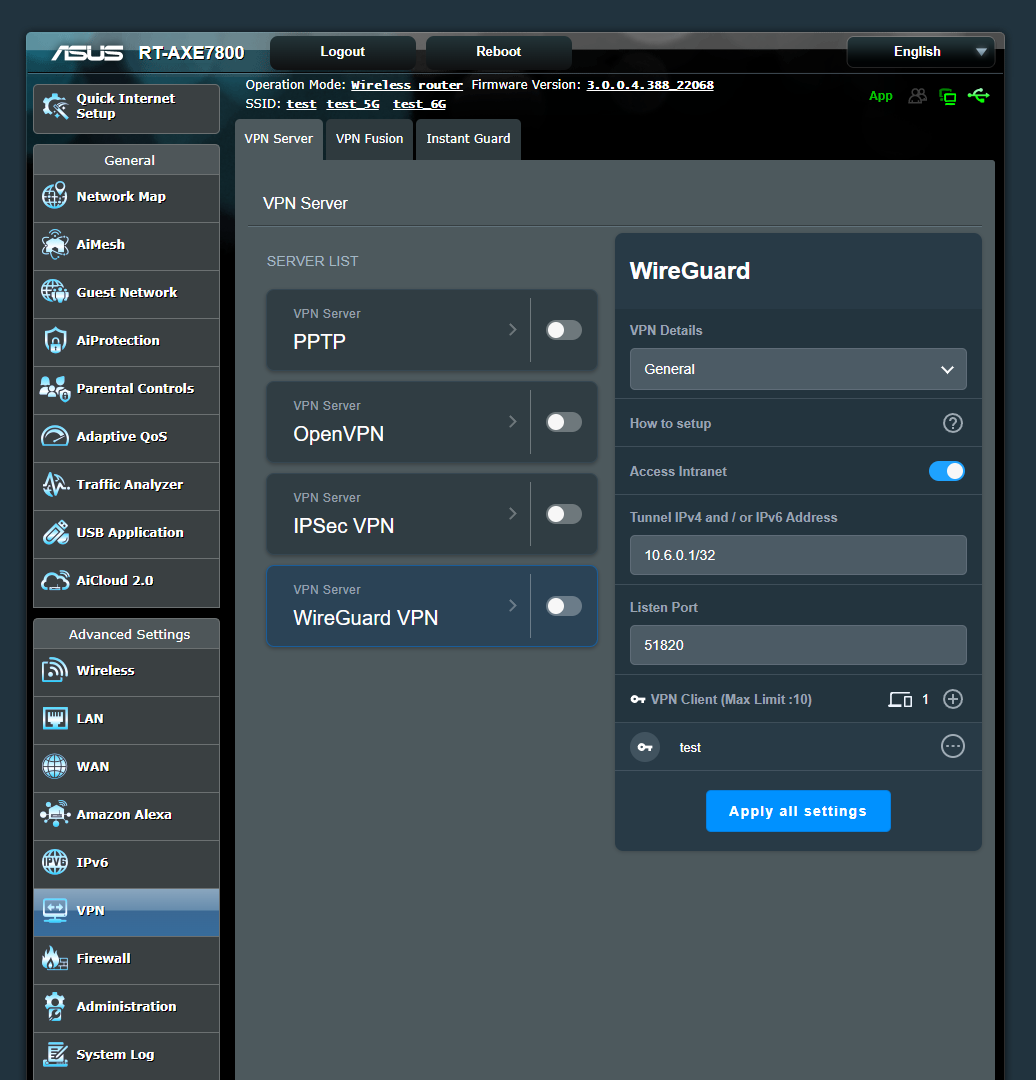Click the test SSID link
The width and height of the screenshot is (1036, 1080).
coord(301,104)
